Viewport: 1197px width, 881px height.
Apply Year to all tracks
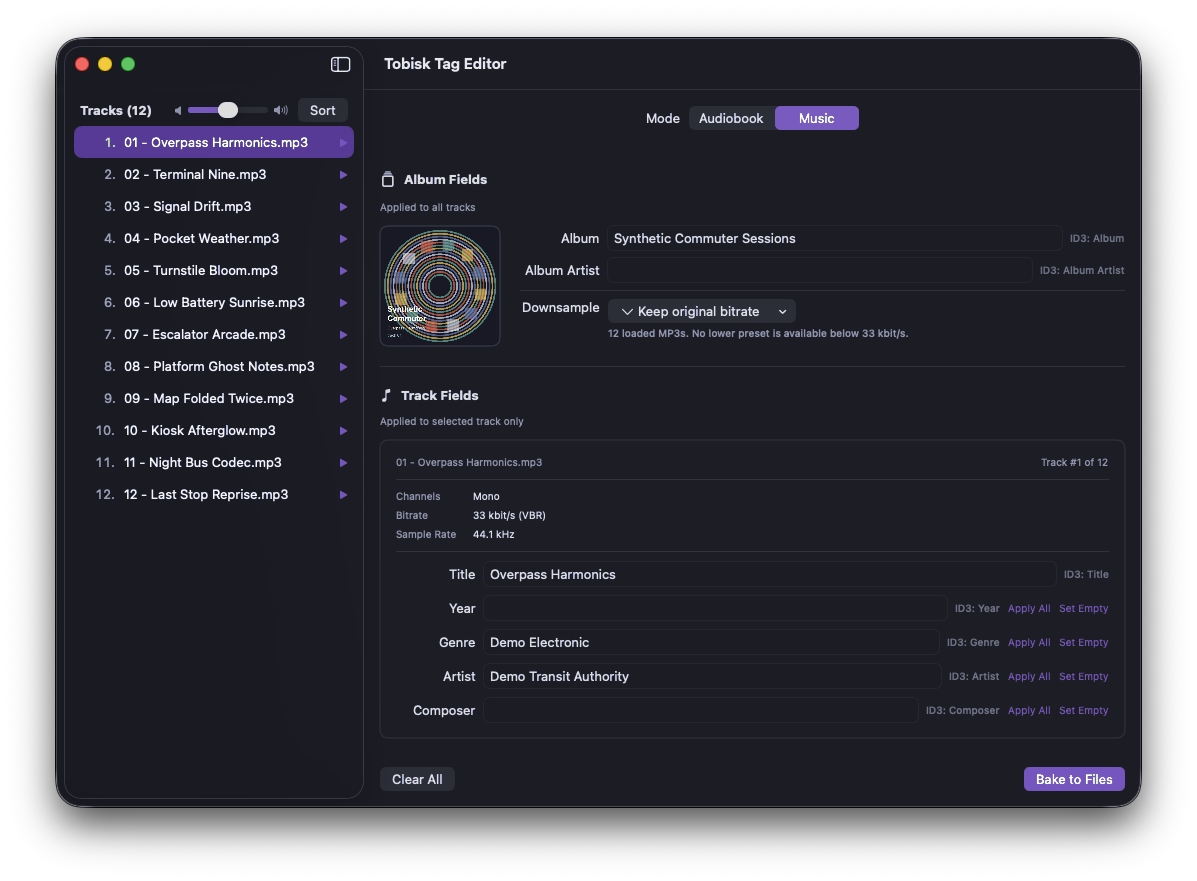(x=1028, y=608)
